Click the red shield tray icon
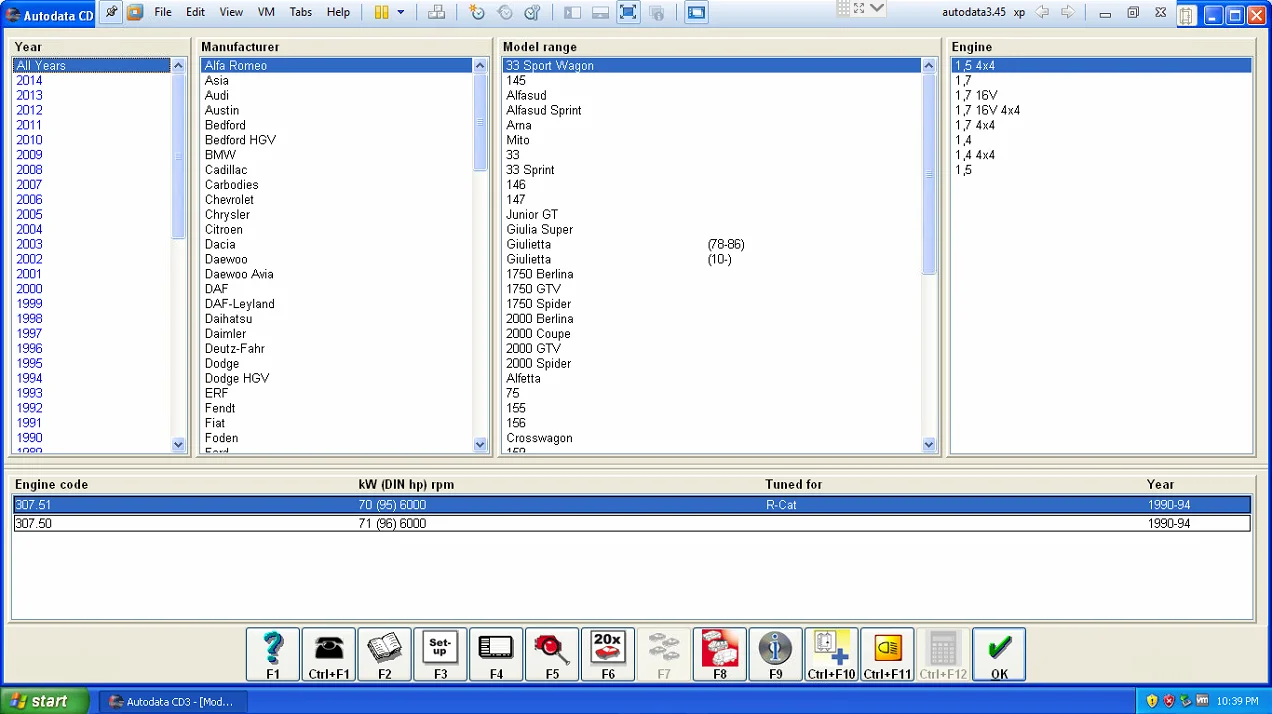Image resolution: width=1272 pixels, height=714 pixels. click(1168, 701)
